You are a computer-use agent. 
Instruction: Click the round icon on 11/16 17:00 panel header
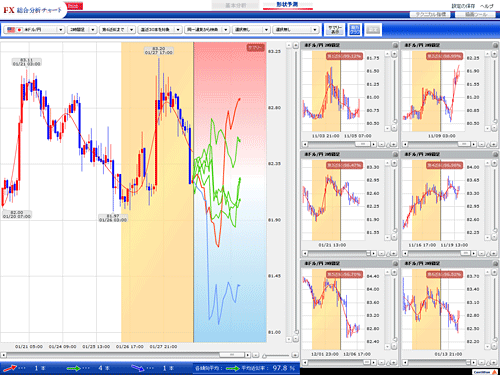pos(495,154)
